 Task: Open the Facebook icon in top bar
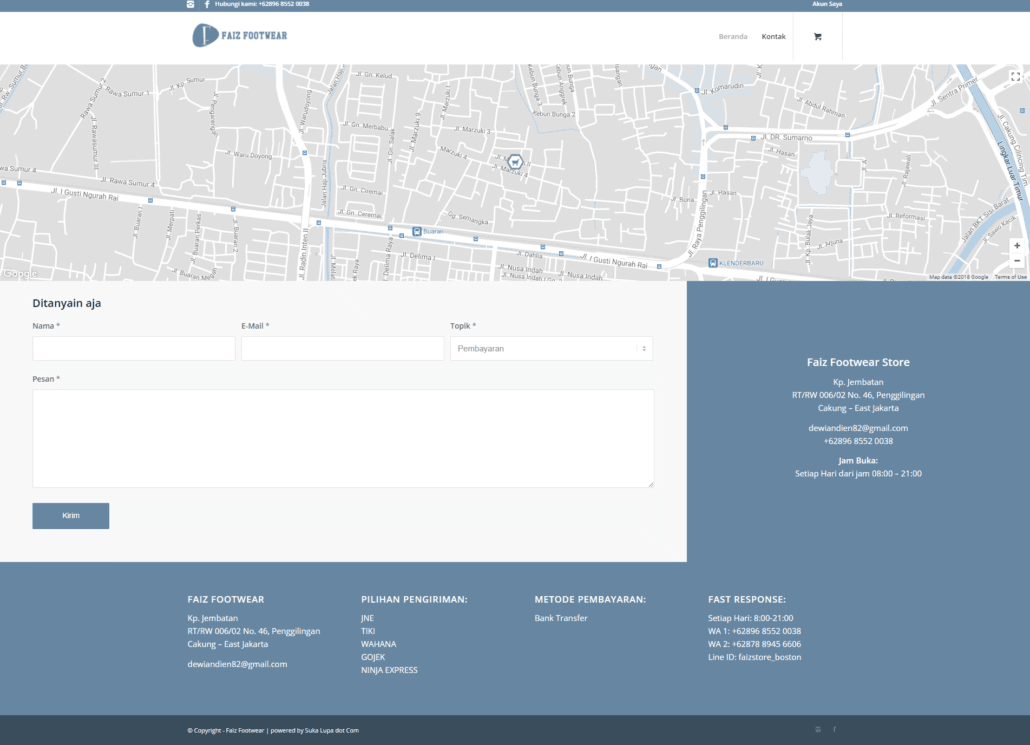[207, 4]
